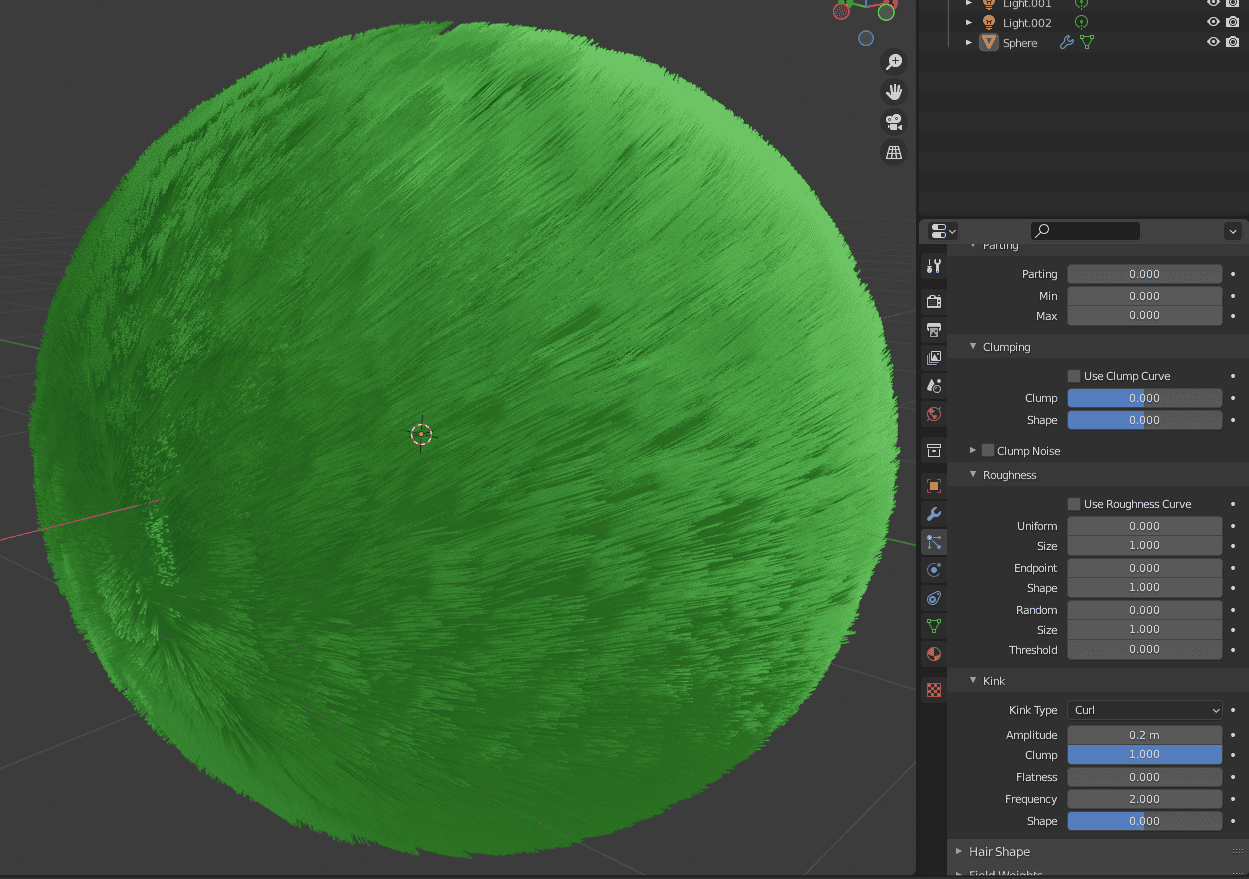Select the Object properties orange square tab

[933, 486]
